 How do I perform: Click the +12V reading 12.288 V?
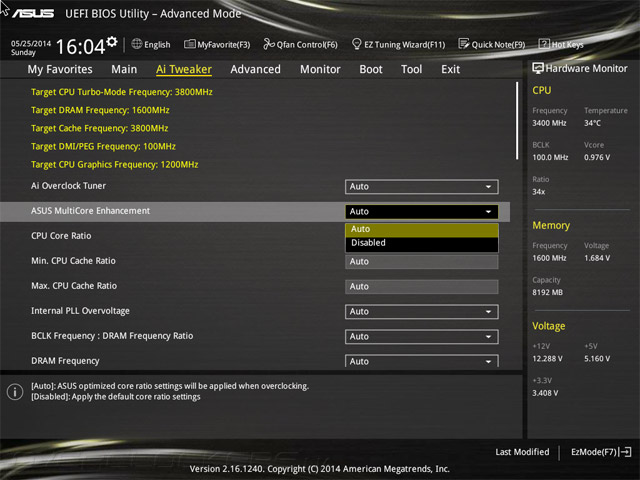547,358
